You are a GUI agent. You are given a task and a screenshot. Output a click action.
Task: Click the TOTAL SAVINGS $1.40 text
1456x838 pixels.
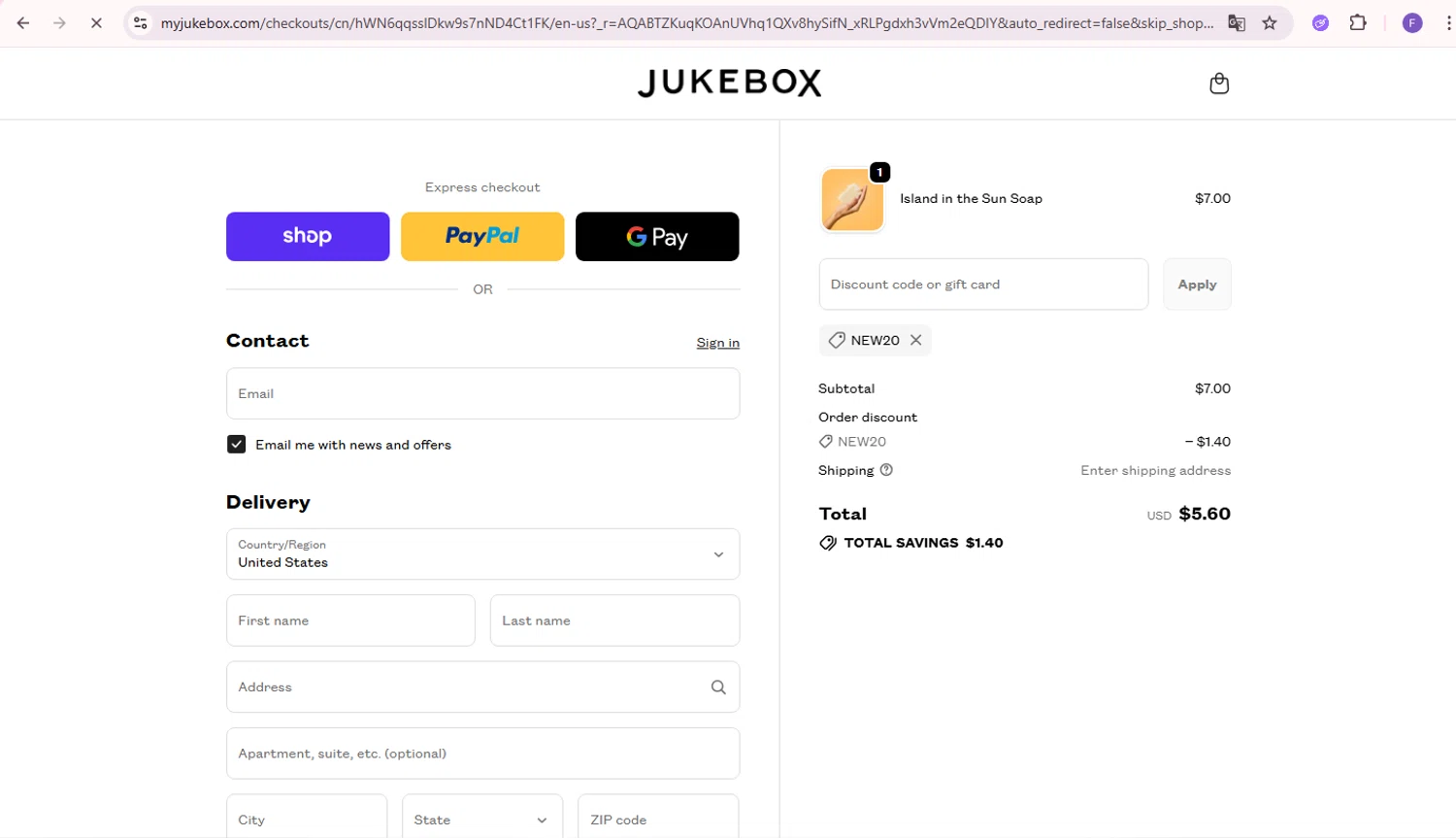pyautogui.click(x=923, y=543)
